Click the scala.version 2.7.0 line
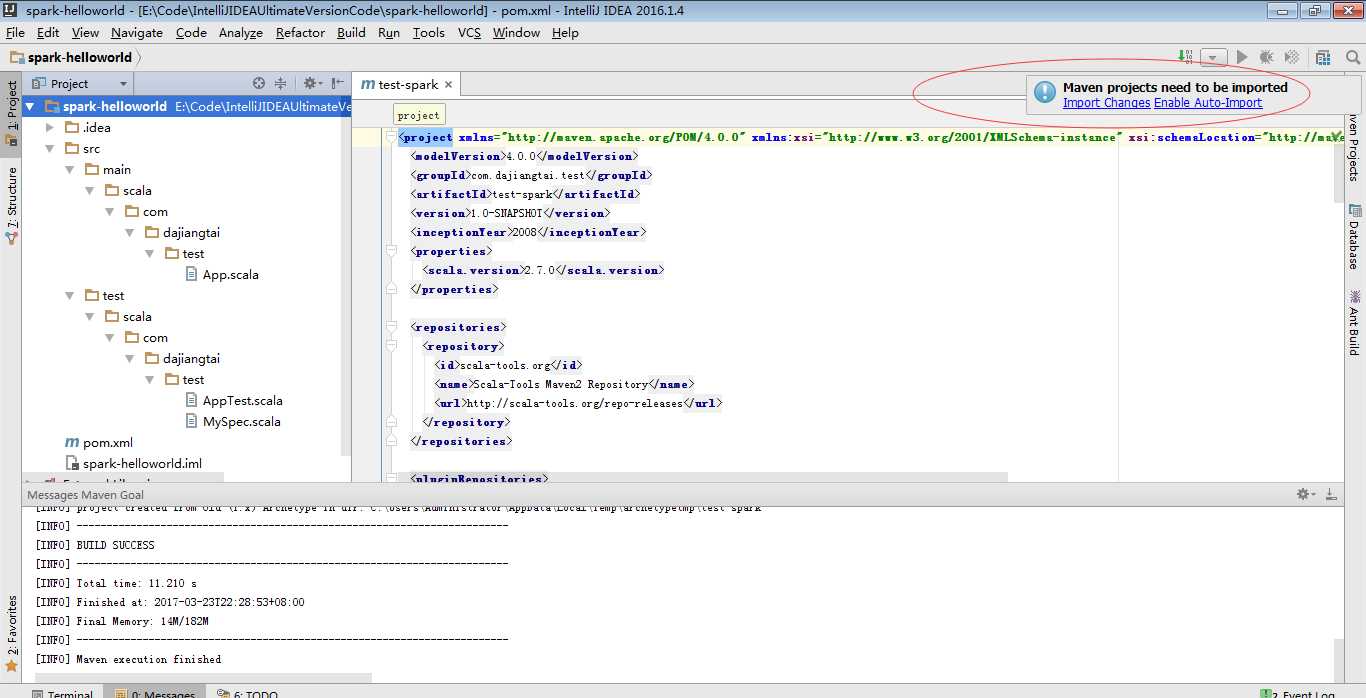 (x=543, y=270)
